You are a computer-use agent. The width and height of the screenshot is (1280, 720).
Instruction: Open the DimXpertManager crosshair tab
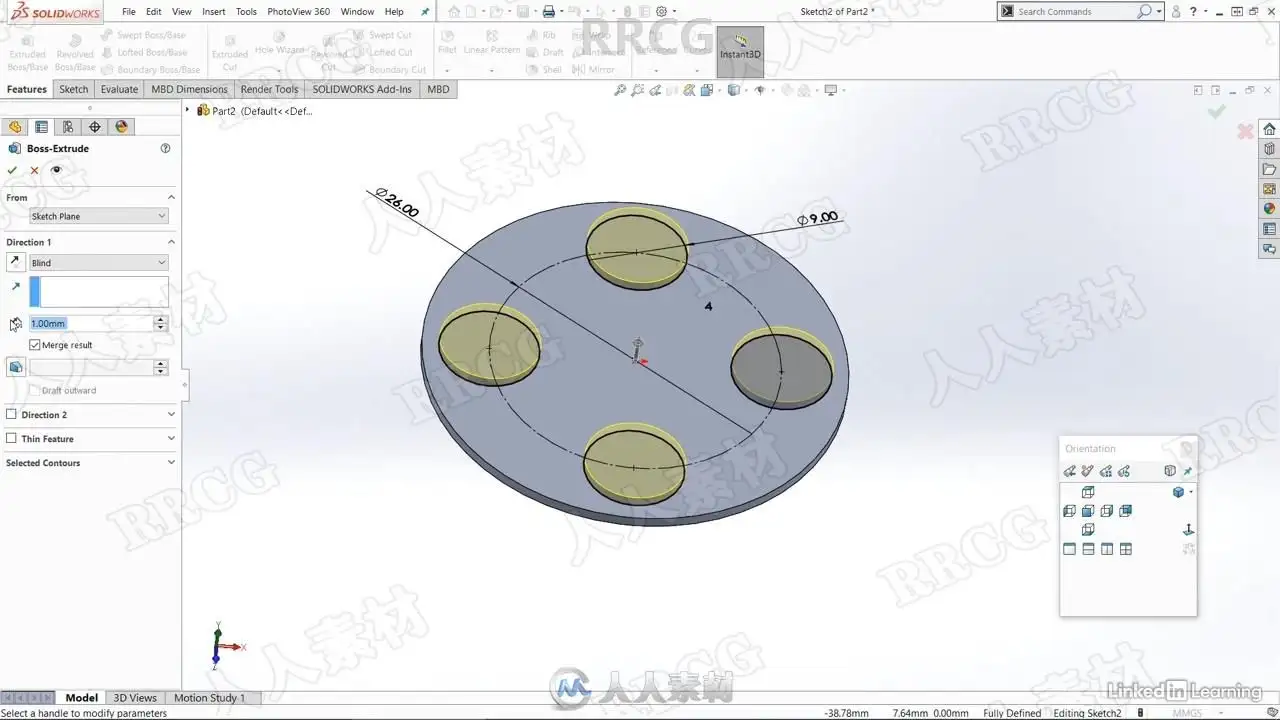(x=95, y=127)
